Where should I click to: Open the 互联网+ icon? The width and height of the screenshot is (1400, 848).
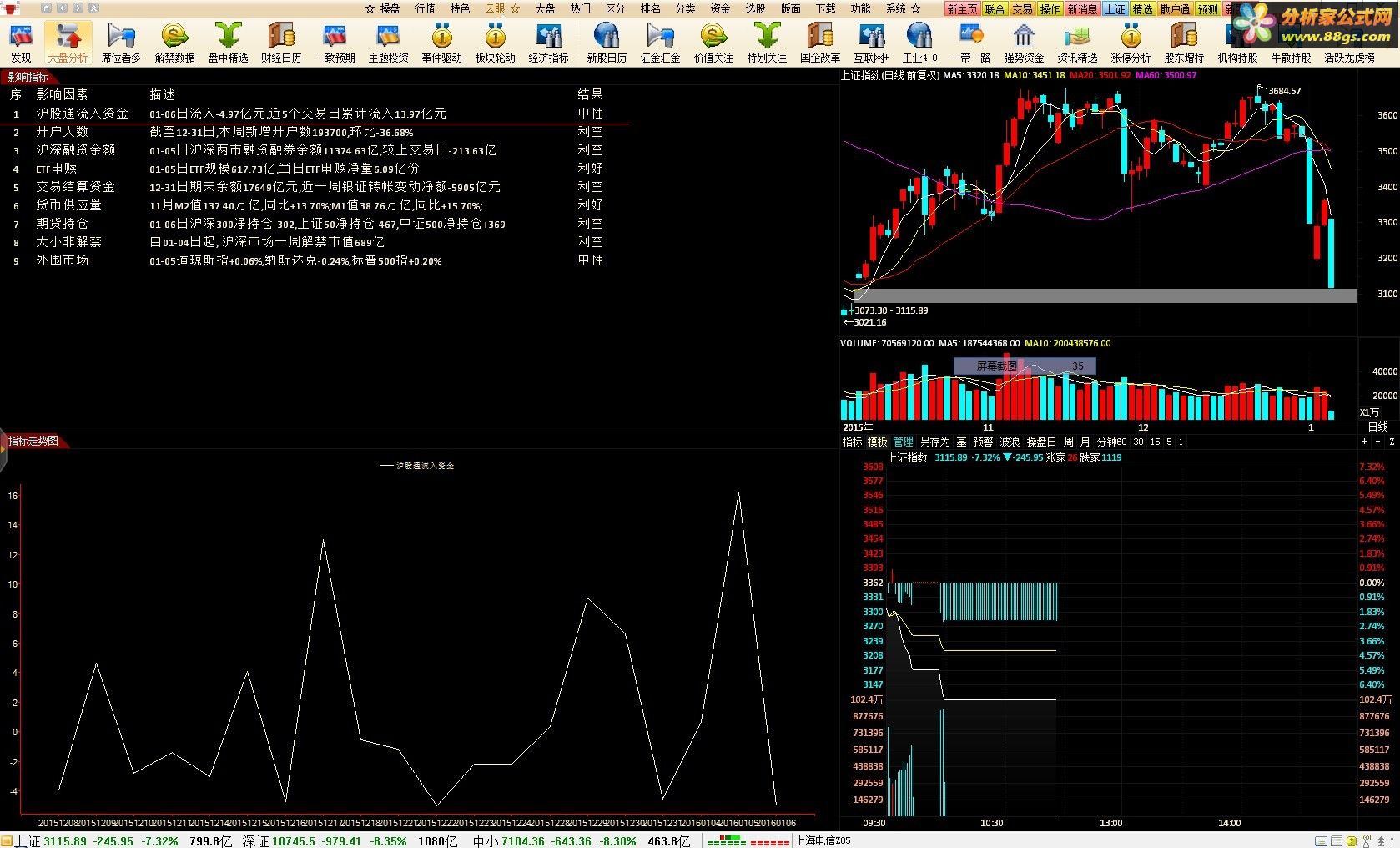click(x=871, y=43)
